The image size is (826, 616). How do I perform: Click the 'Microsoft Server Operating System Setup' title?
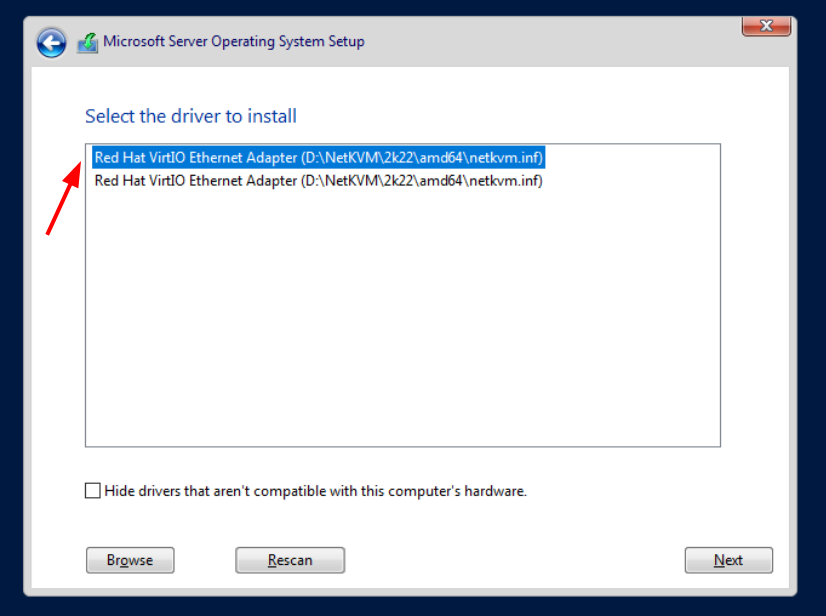(234, 42)
